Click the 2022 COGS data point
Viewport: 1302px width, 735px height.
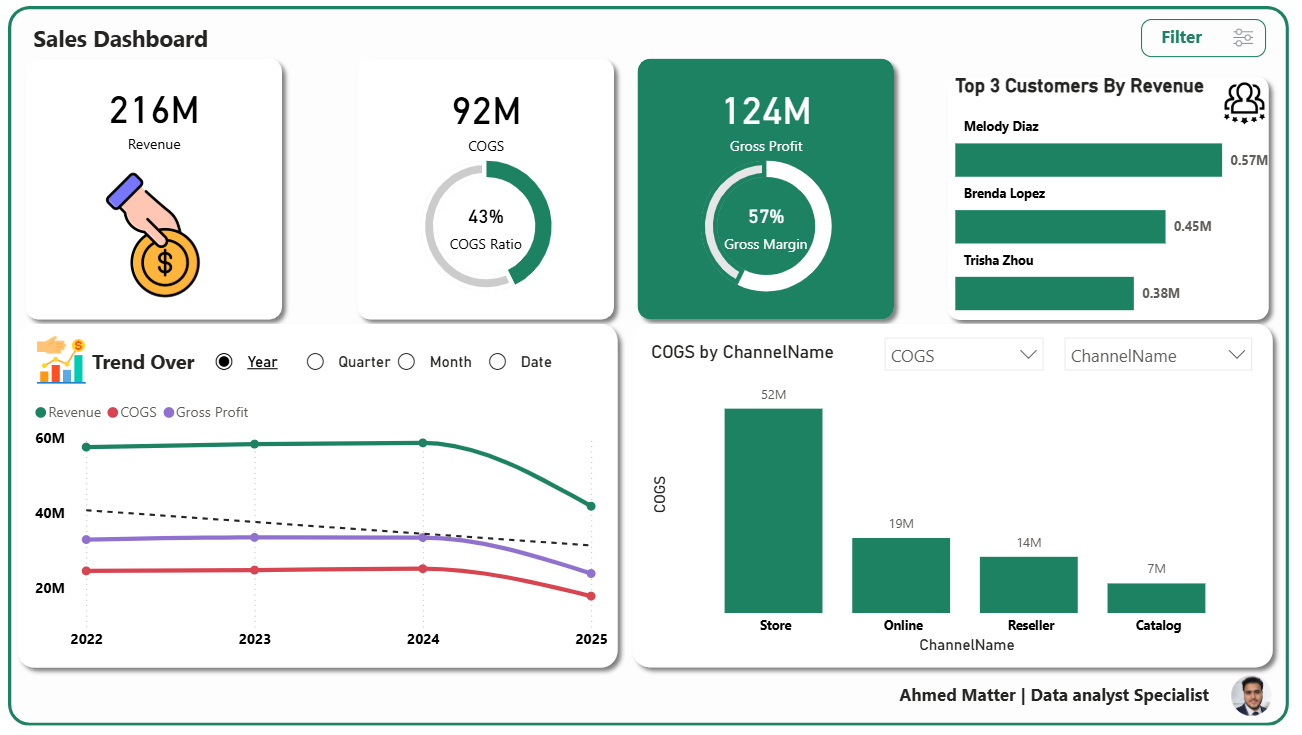pyautogui.click(x=86, y=571)
